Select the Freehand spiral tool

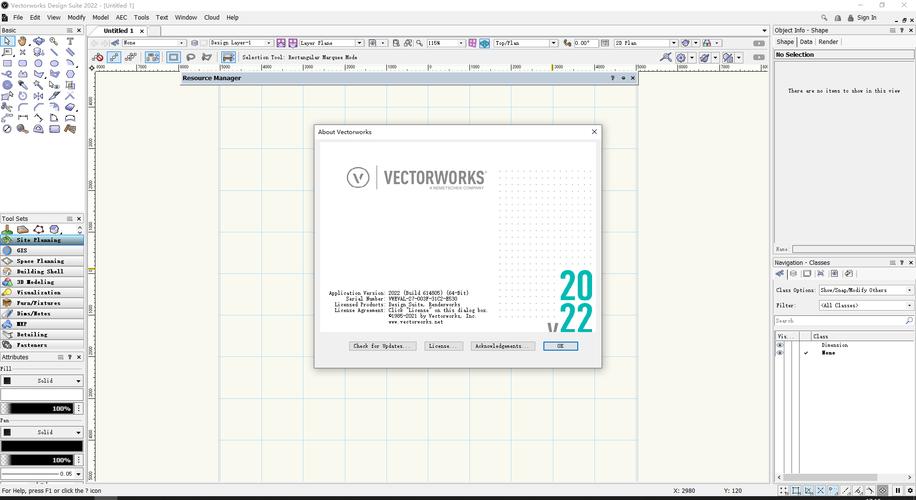[x=7, y=74]
